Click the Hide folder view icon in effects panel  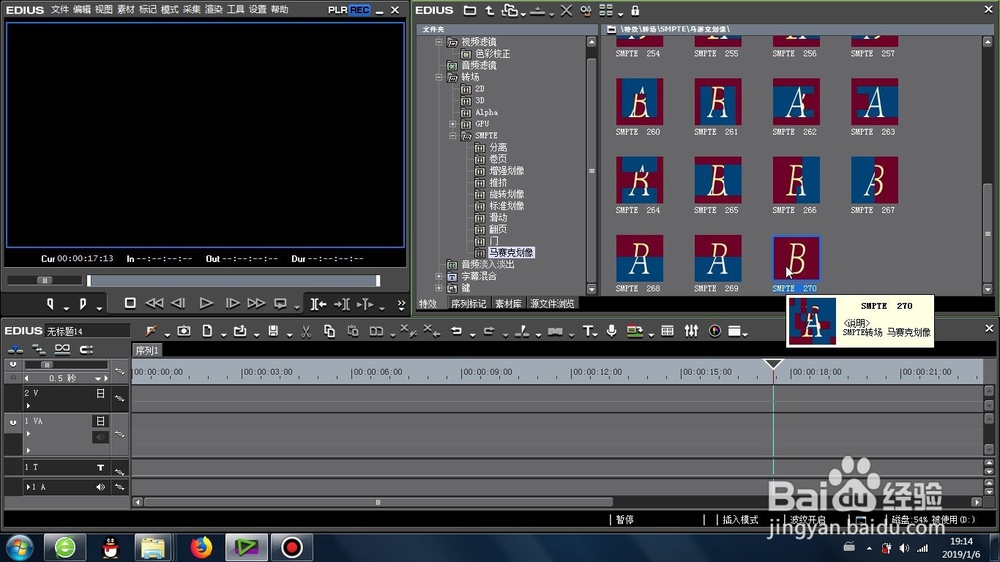click(x=469, y=10)
